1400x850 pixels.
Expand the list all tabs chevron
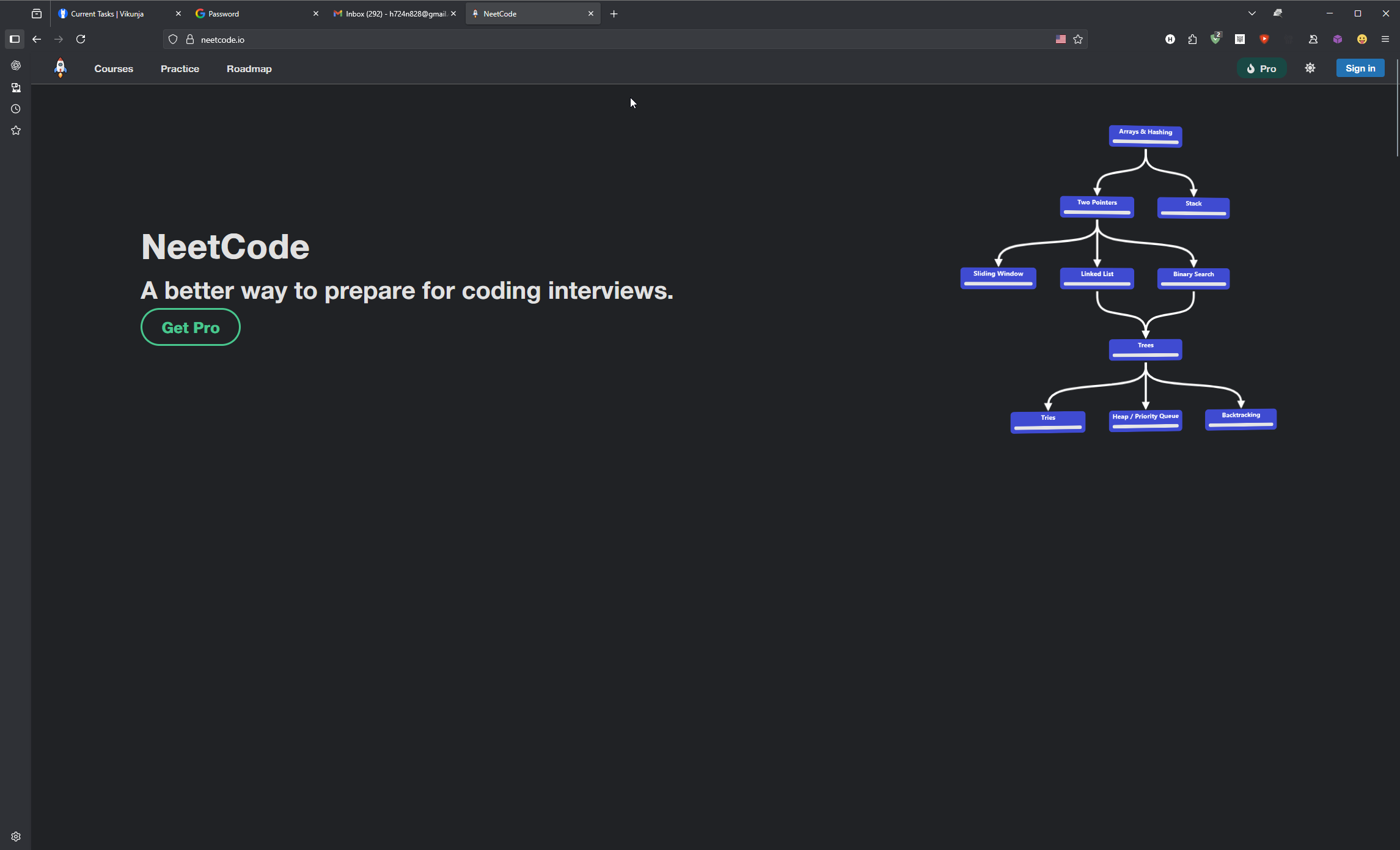[1252, 13]
